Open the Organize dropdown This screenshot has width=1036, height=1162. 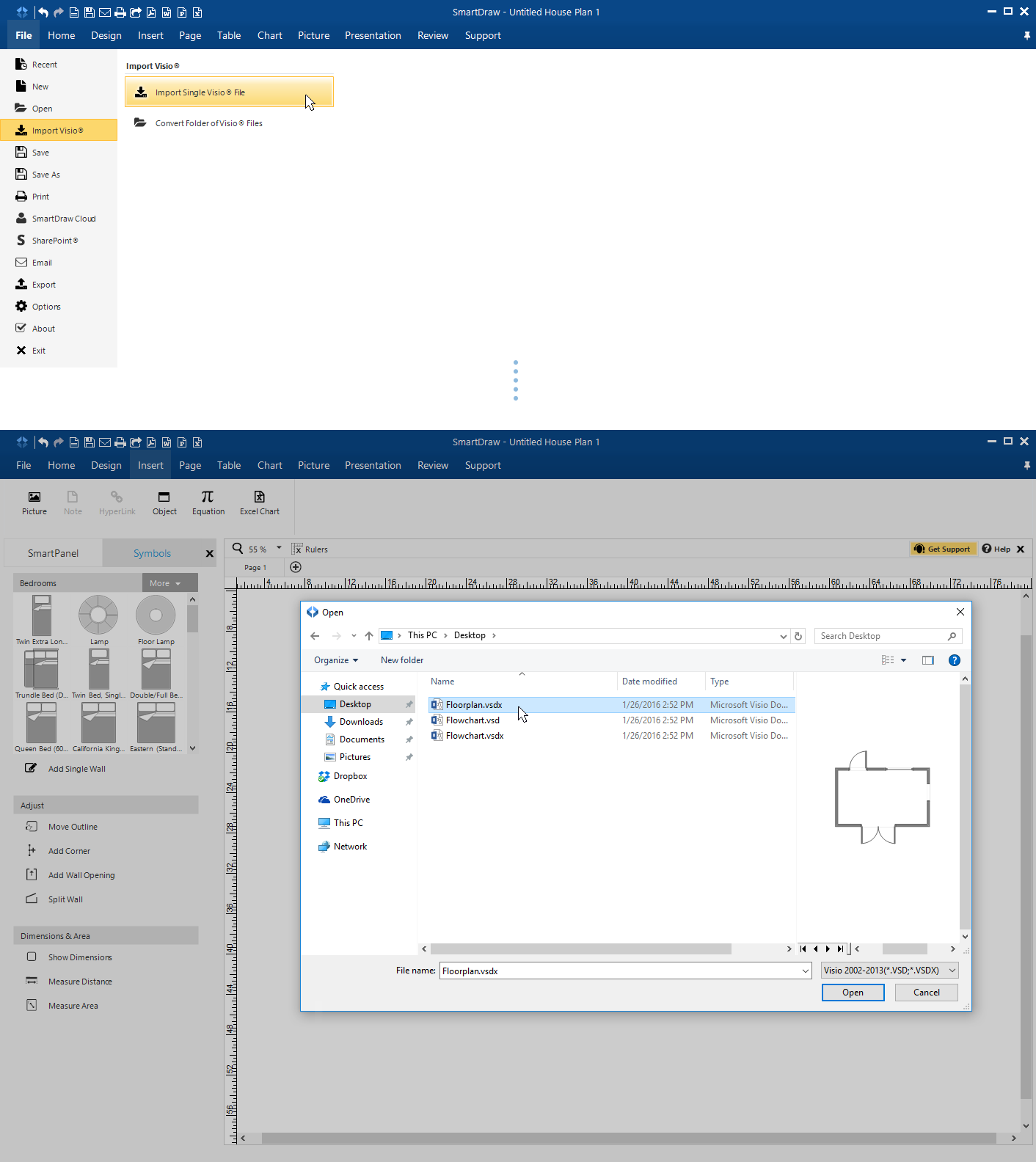pyautogui.click(x=336, y=660)
